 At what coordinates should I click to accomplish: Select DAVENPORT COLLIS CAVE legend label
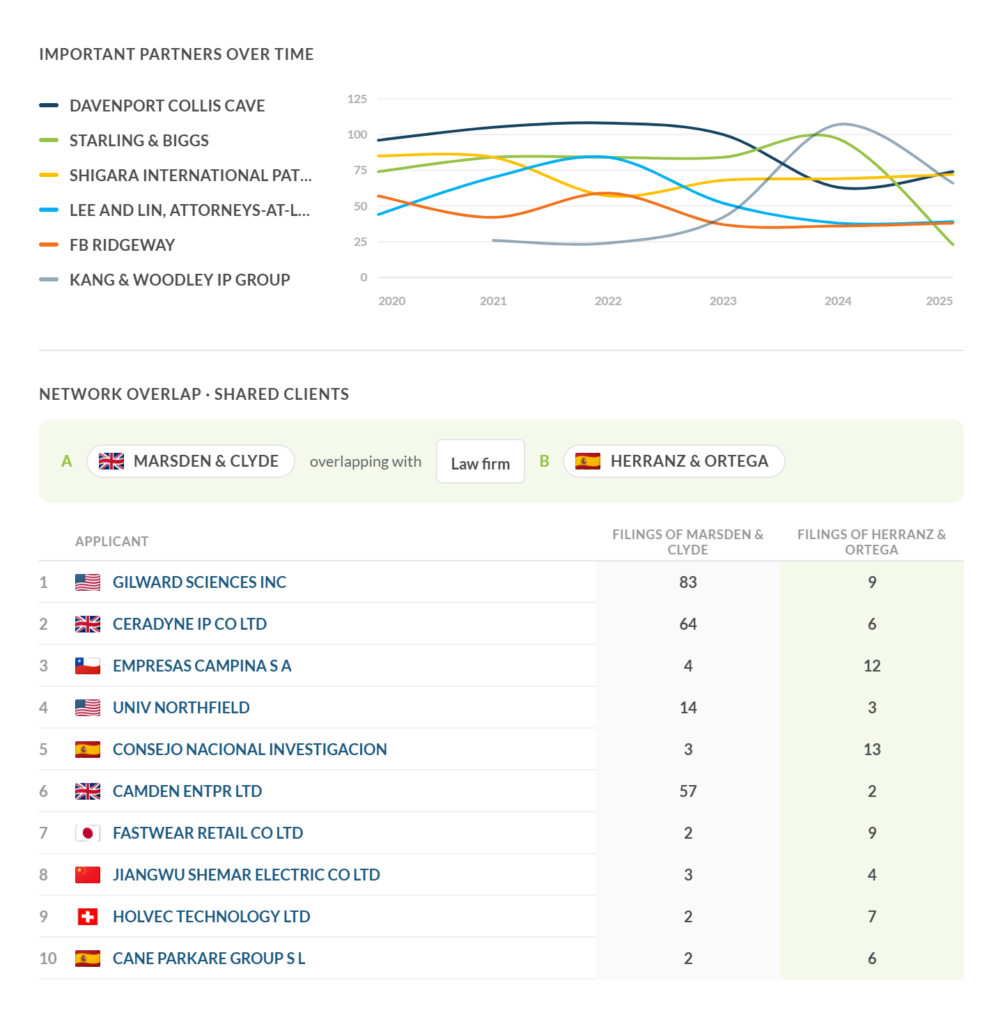point(167,106)
